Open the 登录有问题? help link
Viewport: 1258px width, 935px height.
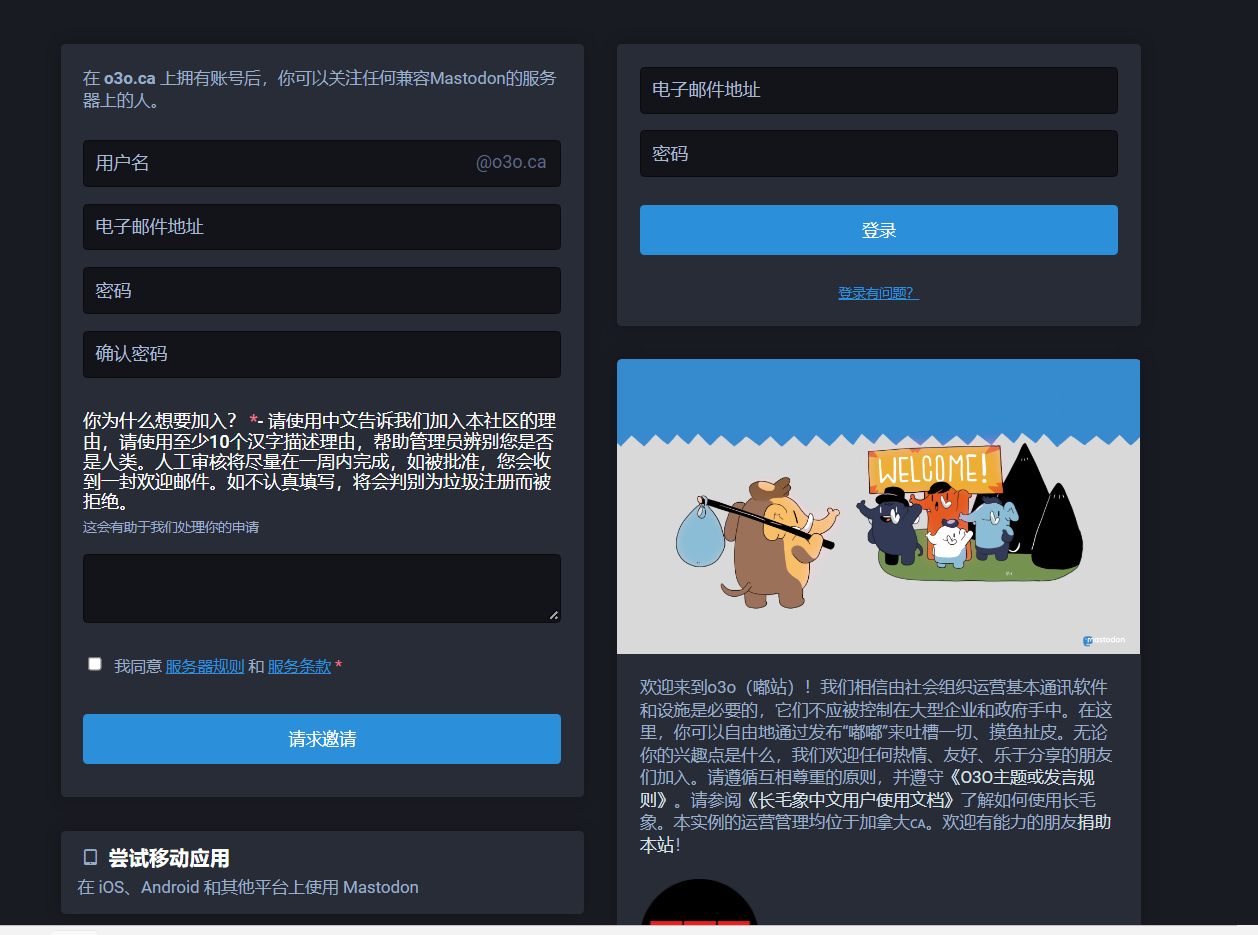(x=878, y=293)
